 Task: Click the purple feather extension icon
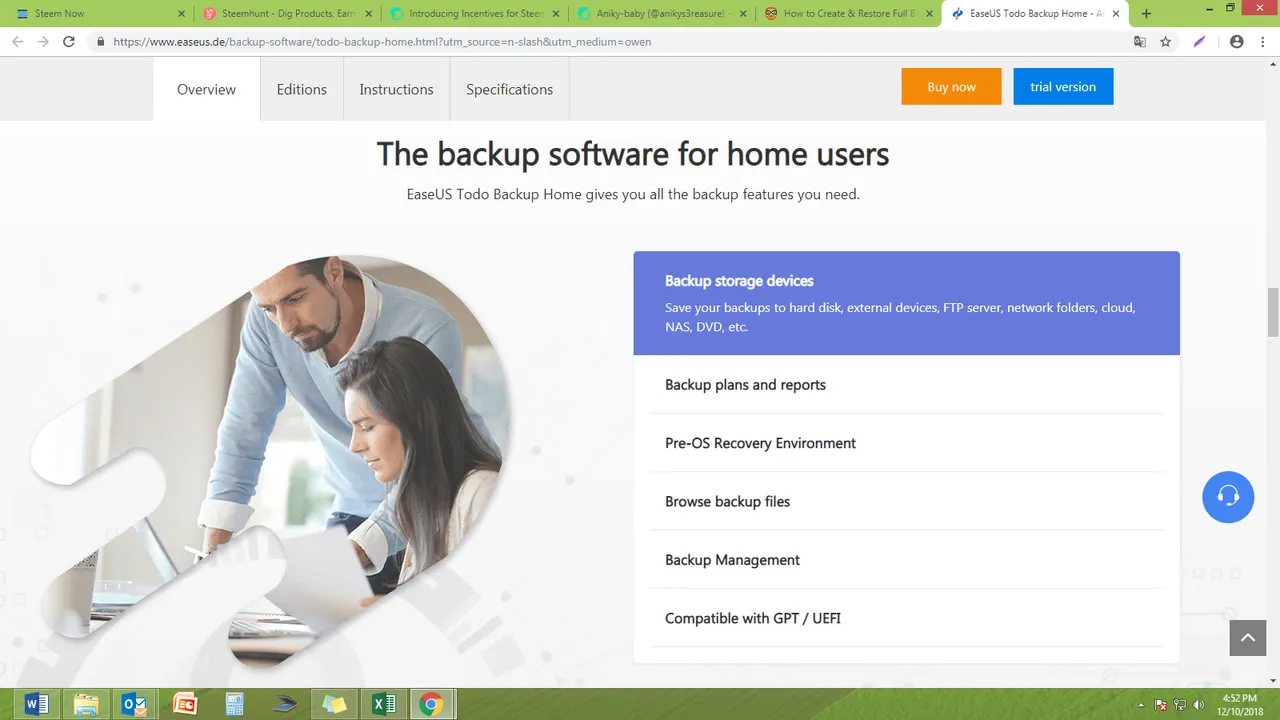[x=1199, y=42]
